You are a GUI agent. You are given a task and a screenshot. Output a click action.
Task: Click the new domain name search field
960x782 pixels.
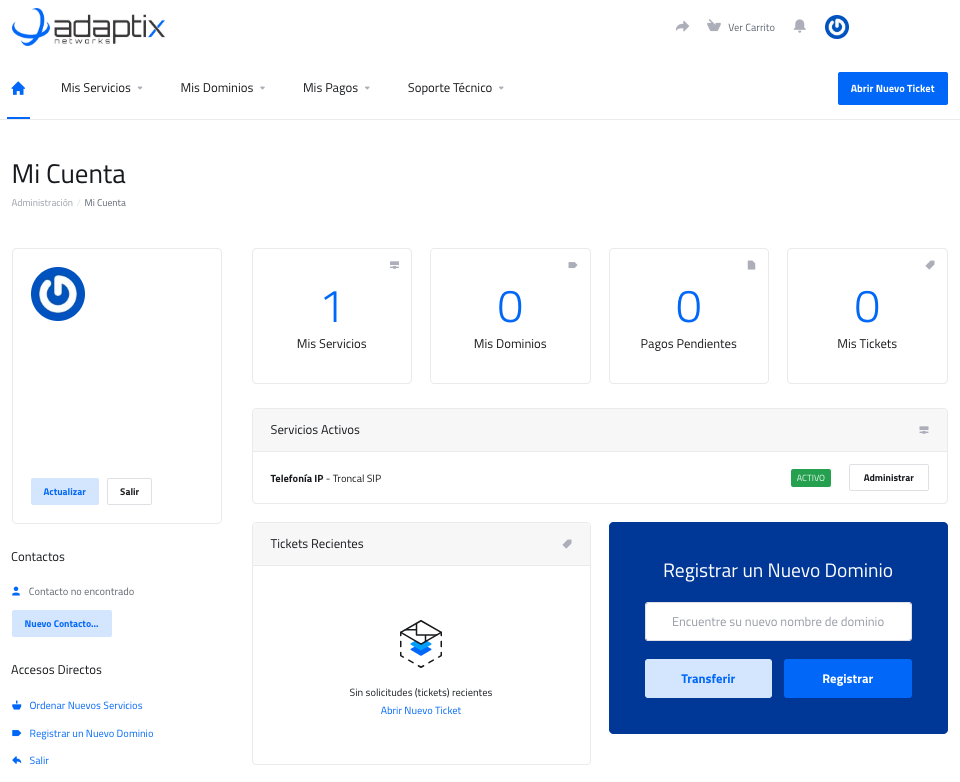[778, 621]
